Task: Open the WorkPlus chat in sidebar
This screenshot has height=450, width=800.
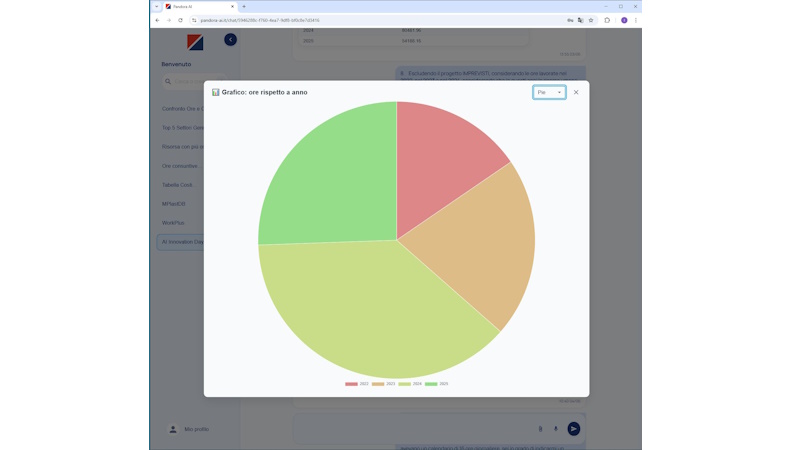Action: click(x=174, y=223)
